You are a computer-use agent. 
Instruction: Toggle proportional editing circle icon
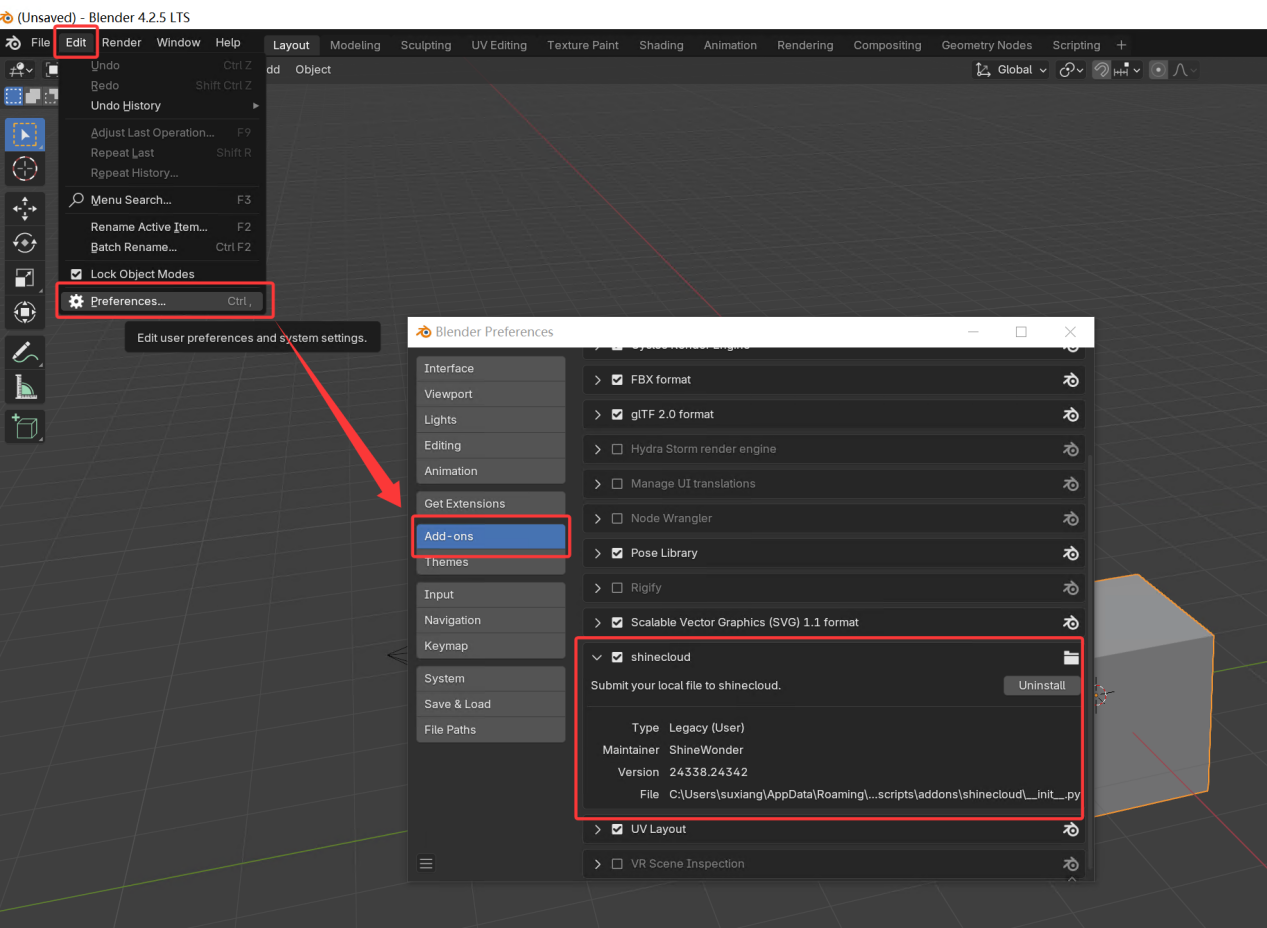tap(1158, 70)
